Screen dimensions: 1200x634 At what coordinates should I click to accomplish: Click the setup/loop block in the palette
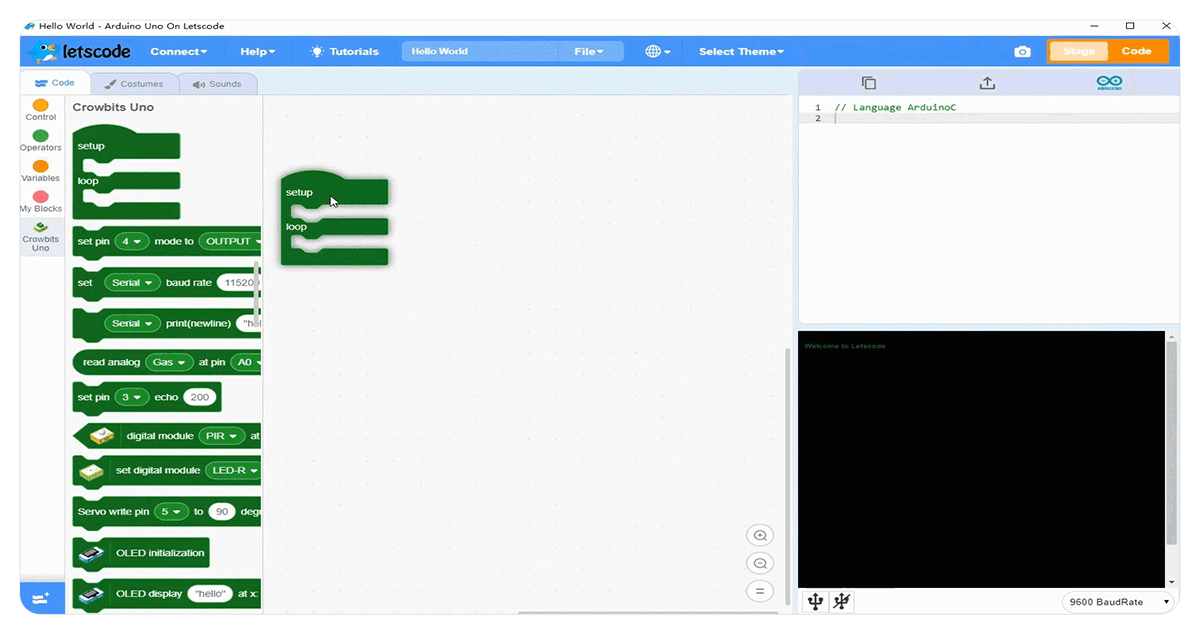pos(126,172)
